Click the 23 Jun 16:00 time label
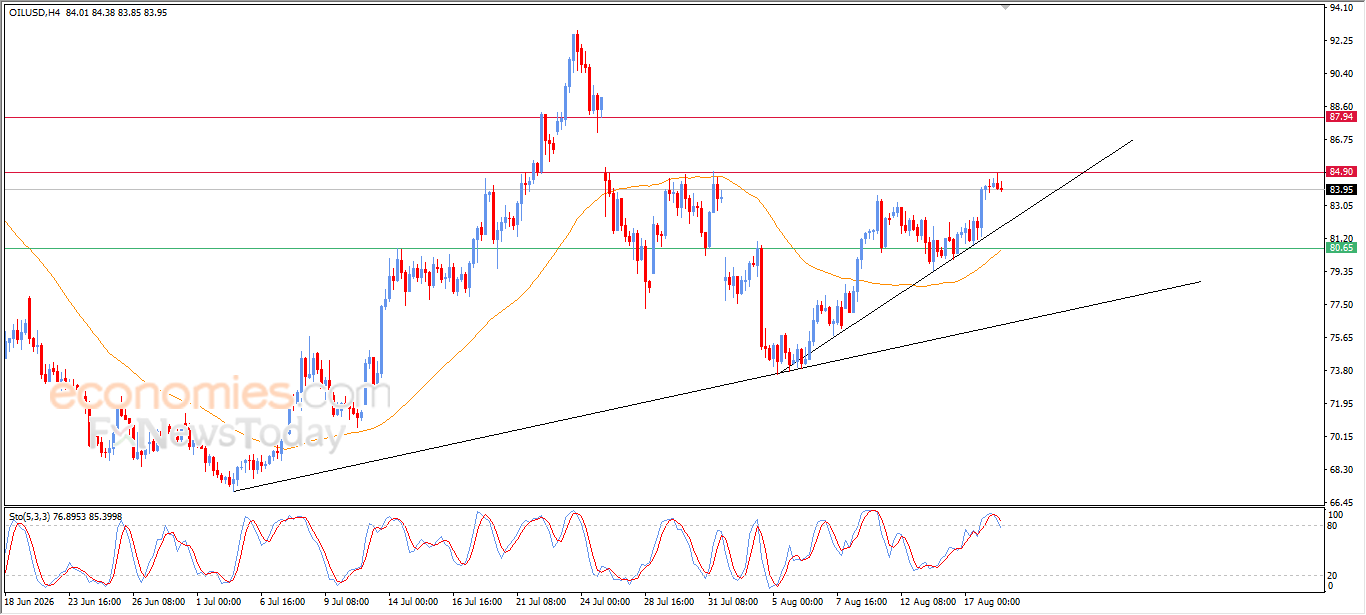This screenshot has width=1366, height=615. point(93,602)
